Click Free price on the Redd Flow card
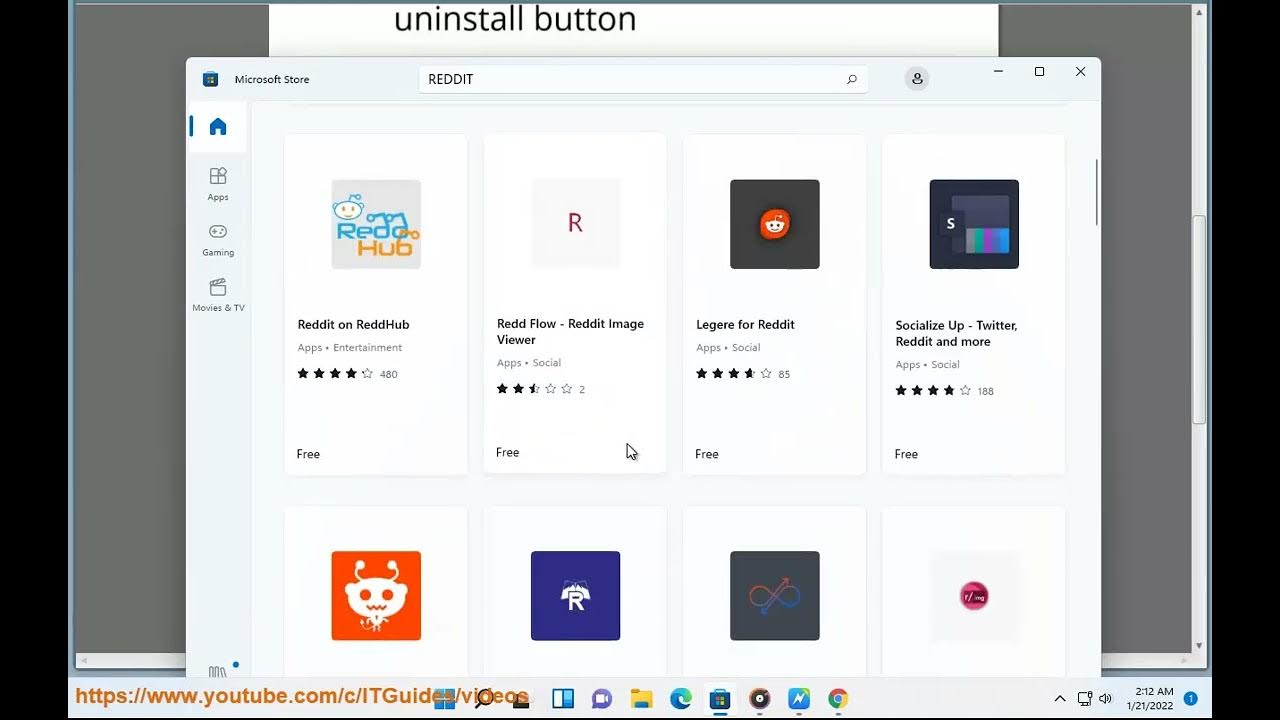 [x=507, y=453]
